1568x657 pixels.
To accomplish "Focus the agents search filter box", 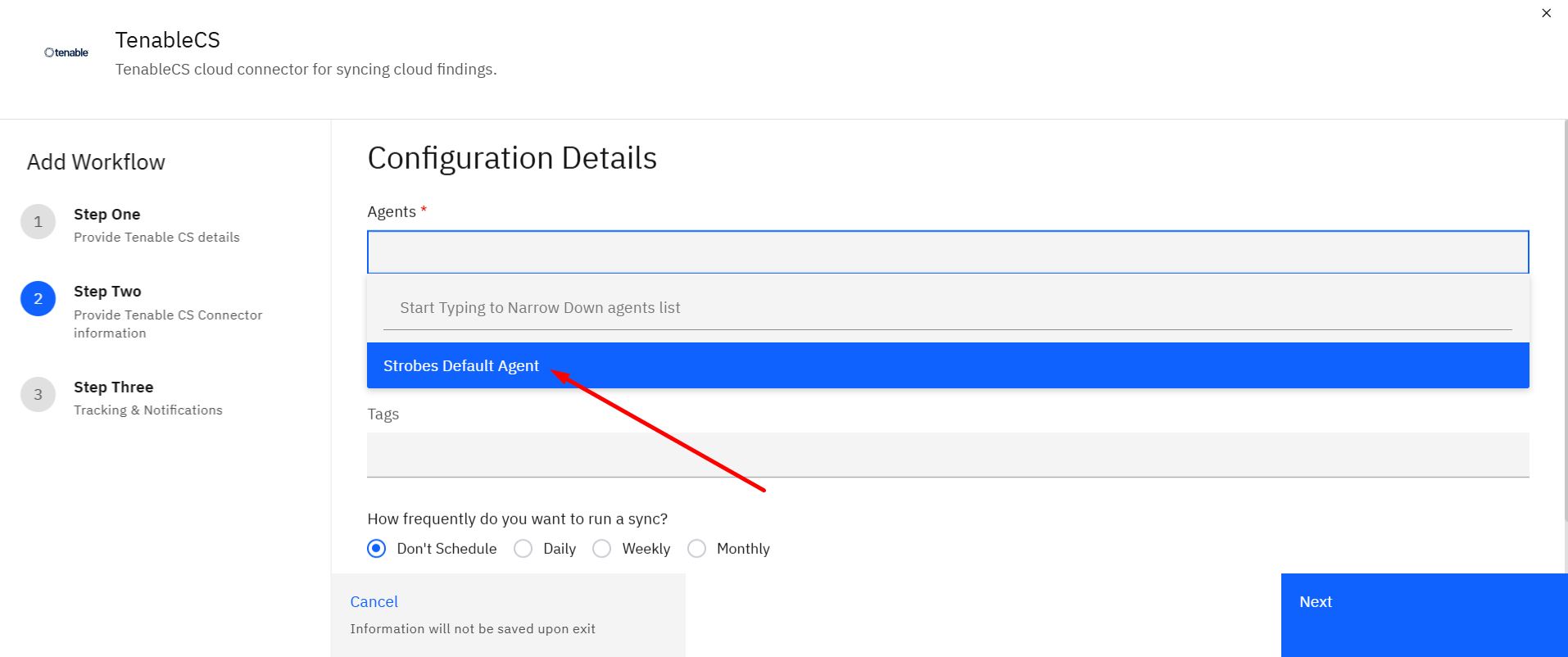I will click(x=948, y=308).
